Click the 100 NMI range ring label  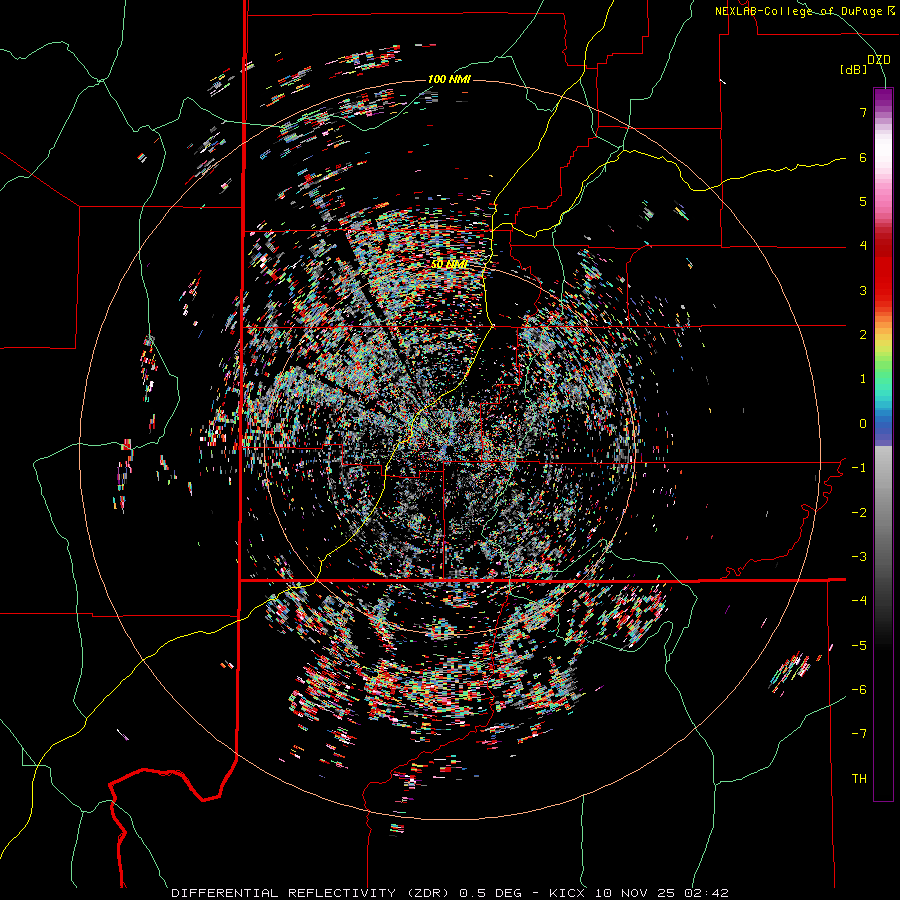pos(449,79)
